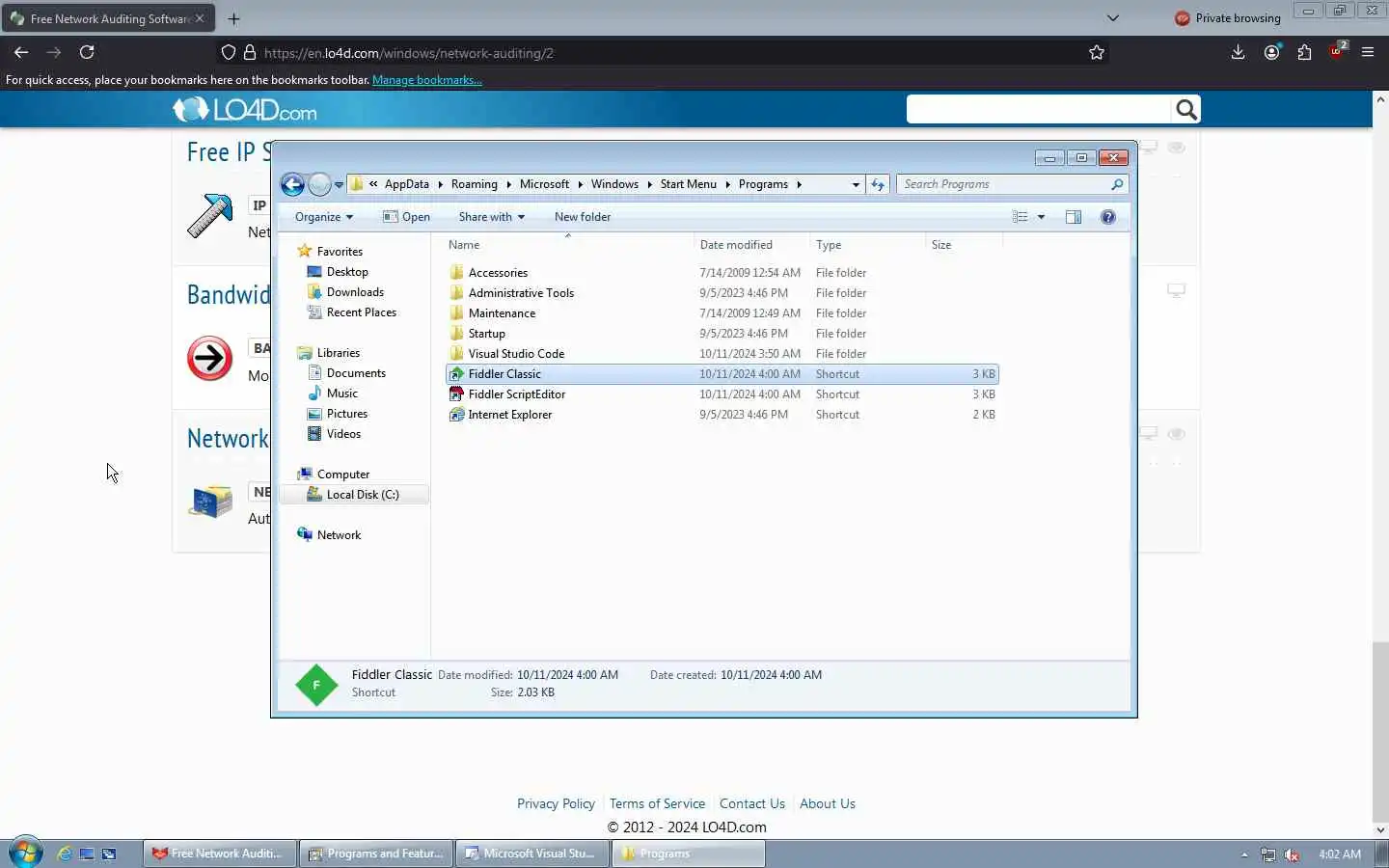Click Manage bookmarks link
The width and height of the screenshot is (1389, 868).
click(x=427, y=80)
